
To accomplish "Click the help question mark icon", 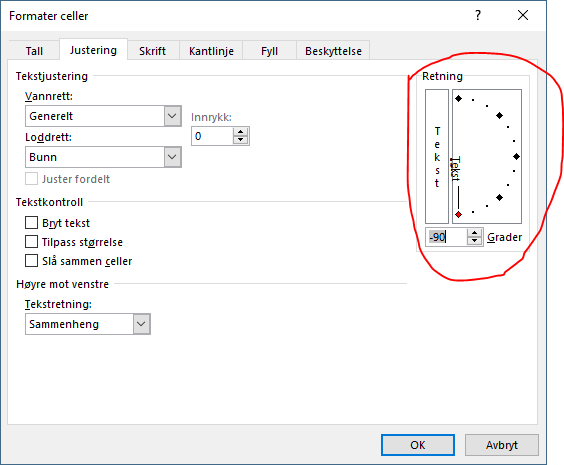I will pos(478,15).
